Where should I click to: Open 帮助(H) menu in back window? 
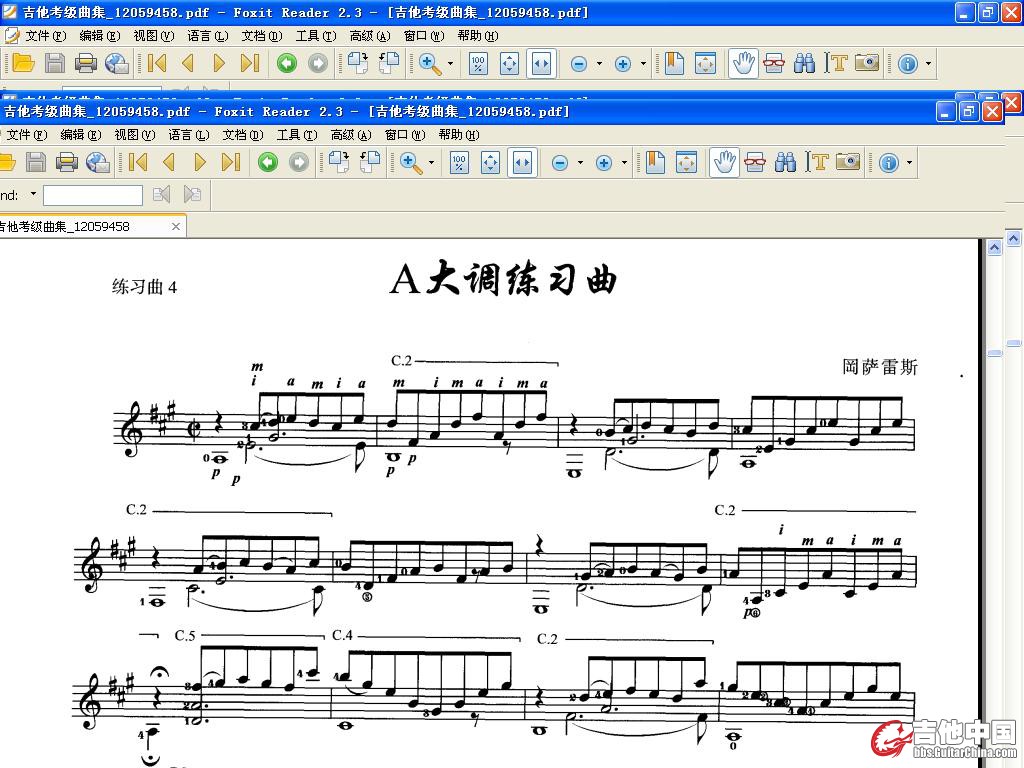pyautogui.click(x=477, y=36)
